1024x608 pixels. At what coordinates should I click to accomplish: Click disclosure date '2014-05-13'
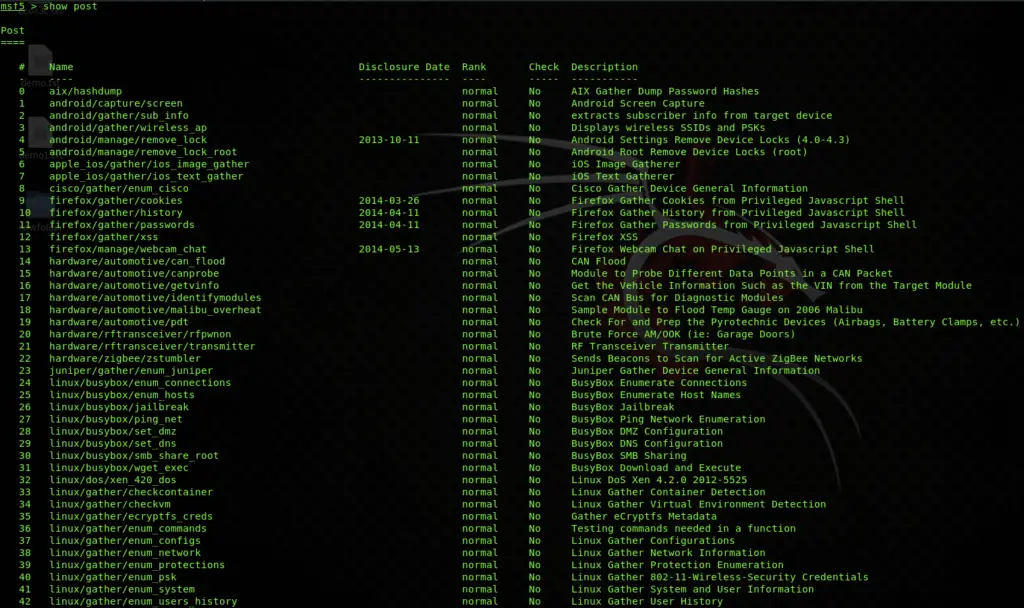tap(389, 249)
